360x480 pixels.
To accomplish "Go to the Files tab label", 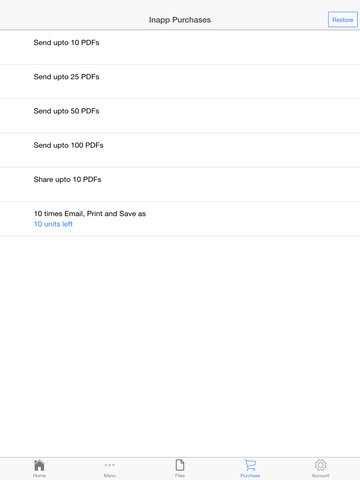I will click(x=180, y=476).
